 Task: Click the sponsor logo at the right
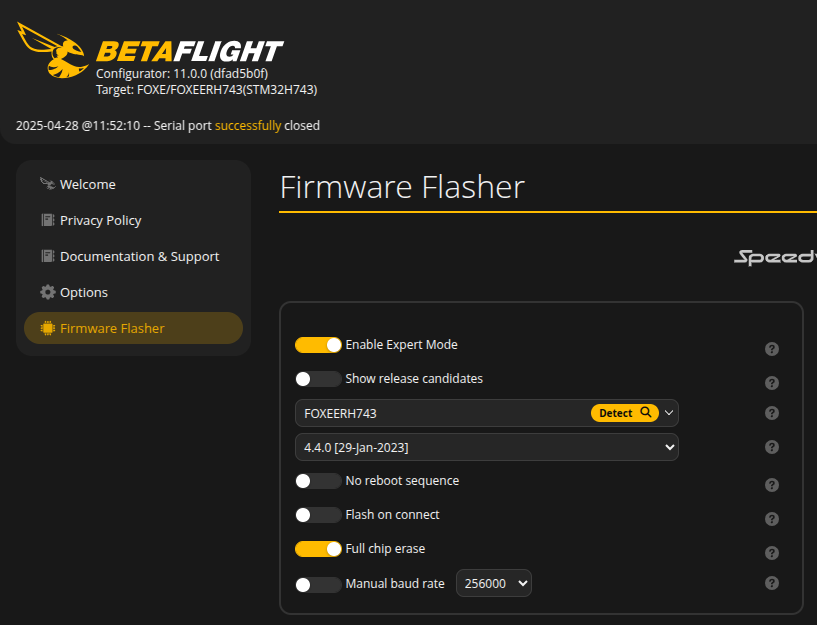point(775,257)
